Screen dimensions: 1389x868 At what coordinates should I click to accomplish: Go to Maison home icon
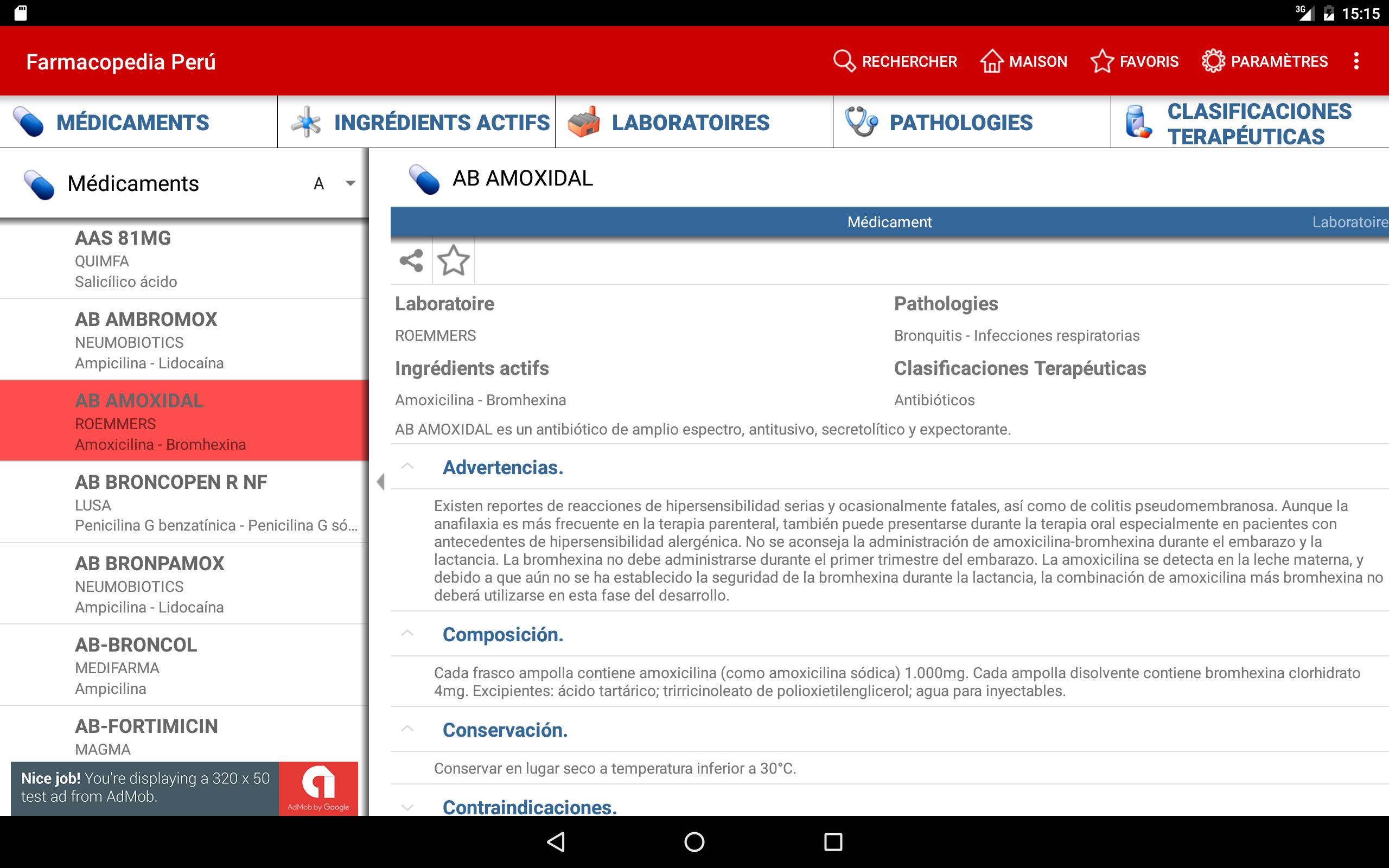pyautogui.click(x=991, y=61)
